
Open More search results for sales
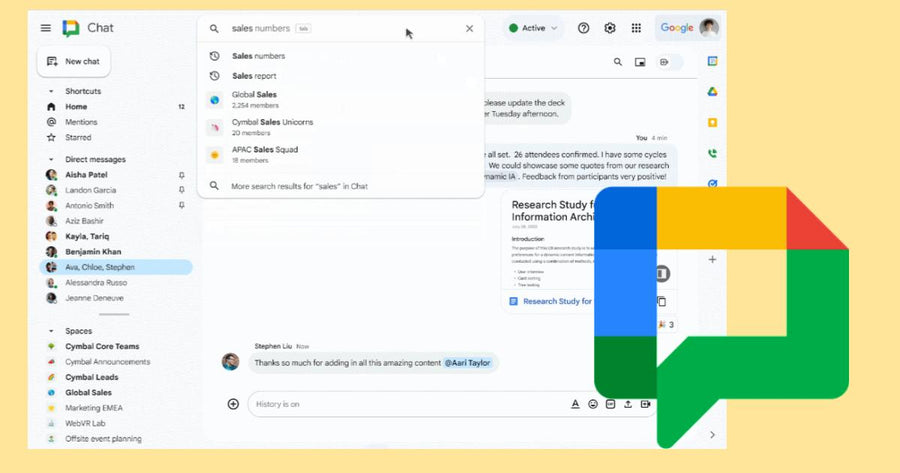341,186
